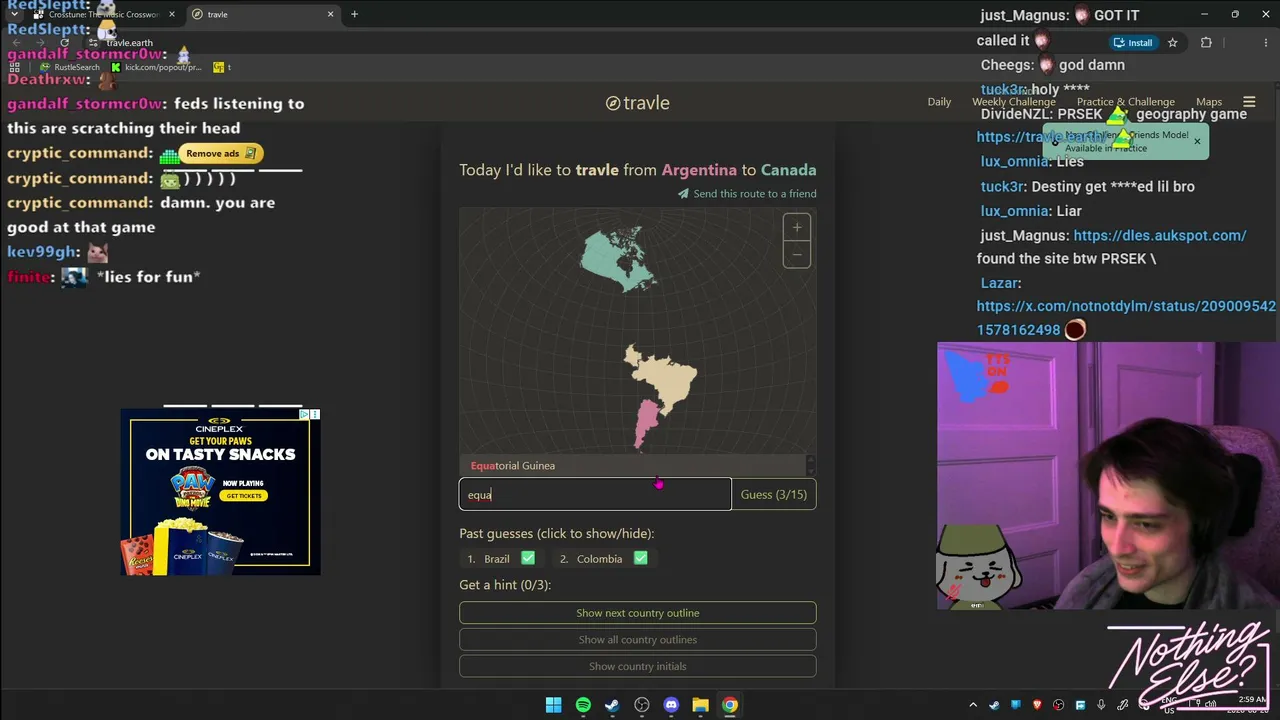This screenshot has height=720, width=1280.
Task: Click the travle compass logo icon
Action: [613, 103]
